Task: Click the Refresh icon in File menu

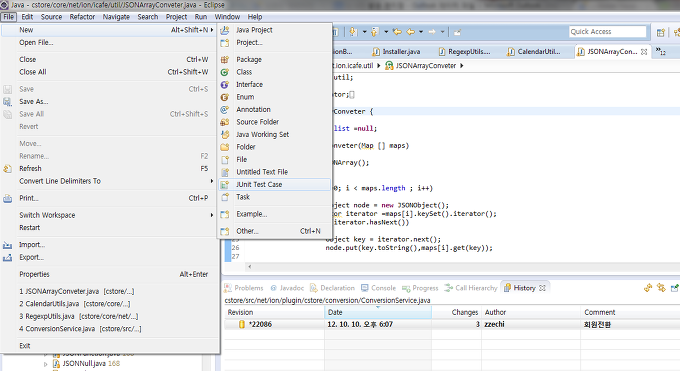Action: [7, 169]
